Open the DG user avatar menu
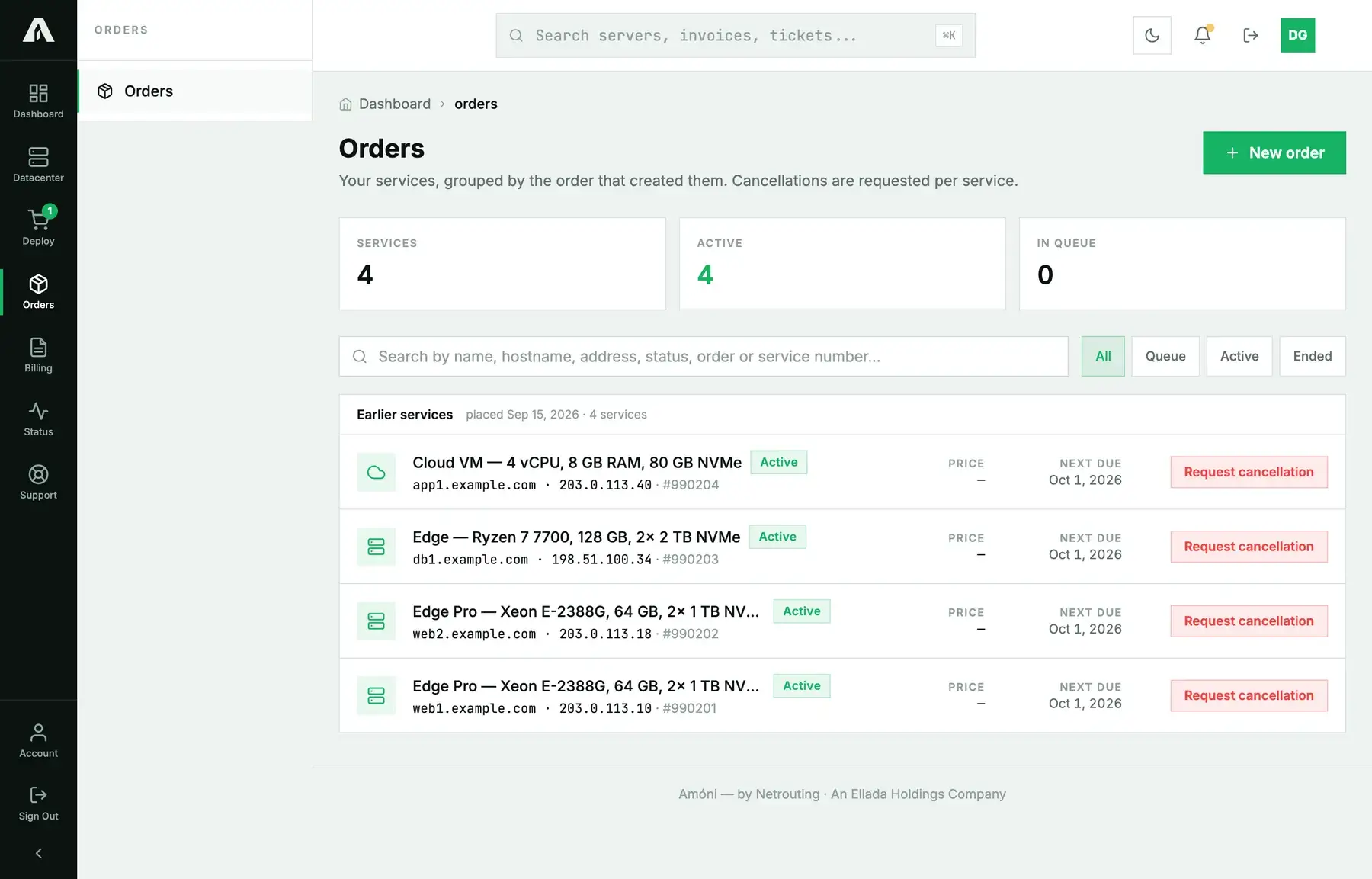 pos(1297,35)
